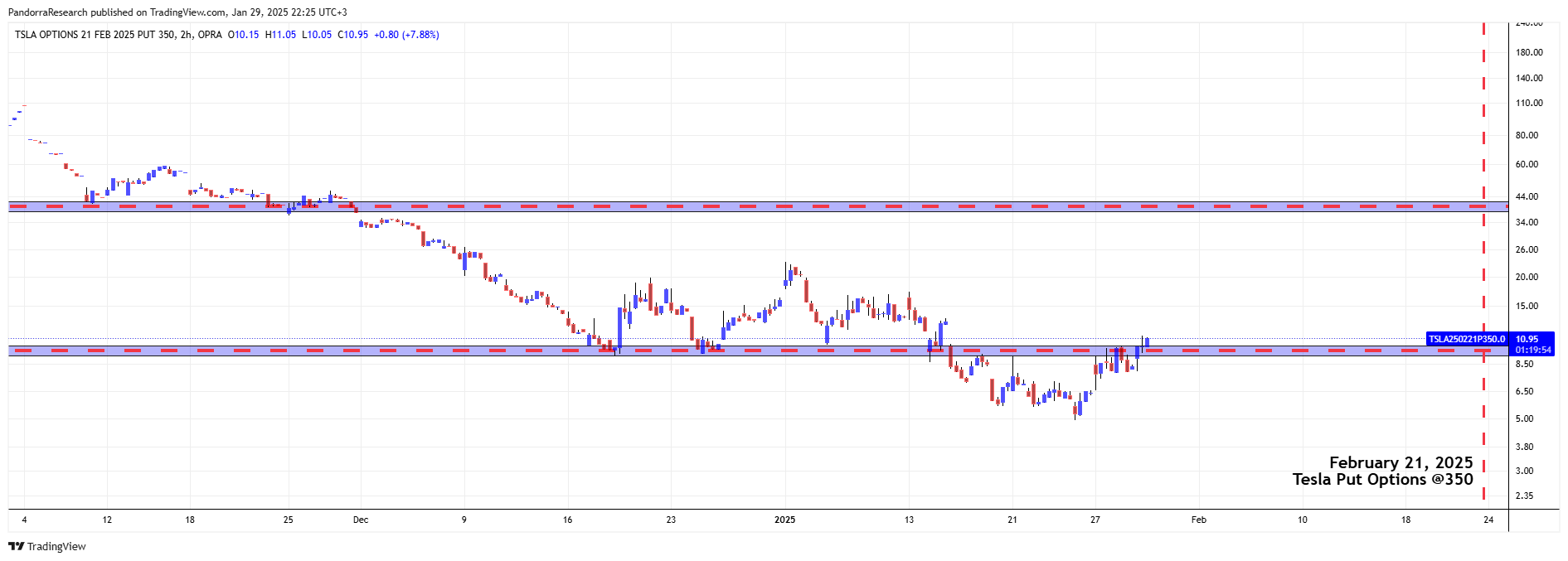The image size is (1568, 561).
Task: Click the 13 date label on time axis
Action: 909,520
